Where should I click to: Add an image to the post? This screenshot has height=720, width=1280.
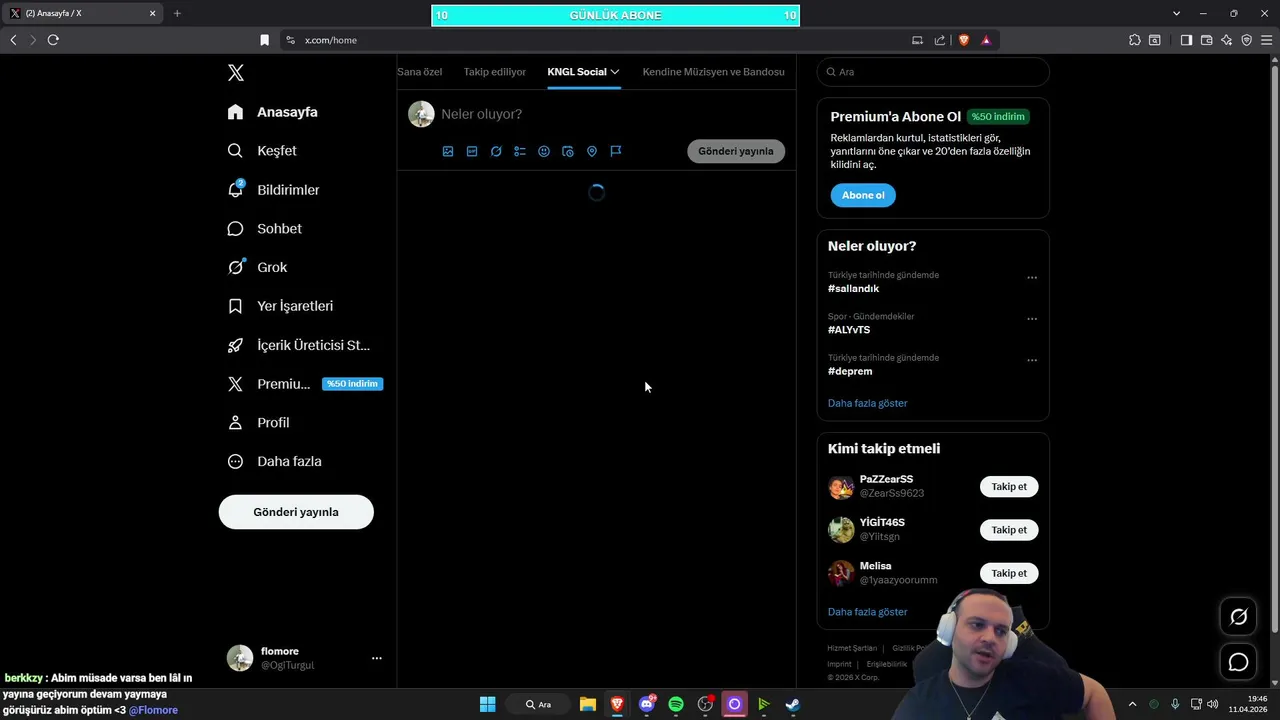click(448, 151)
